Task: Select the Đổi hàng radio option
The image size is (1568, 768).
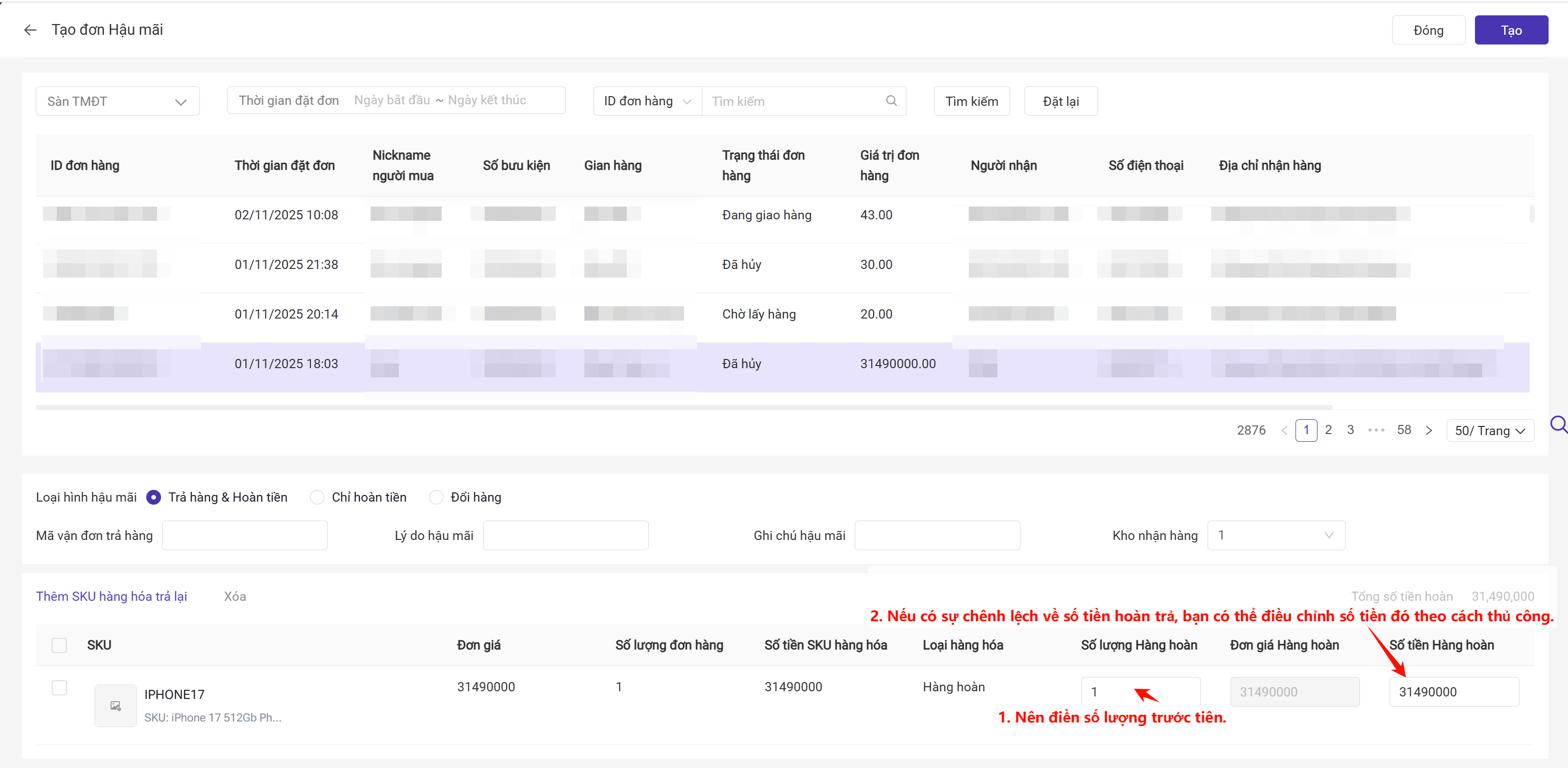Action: coord(436,497)
